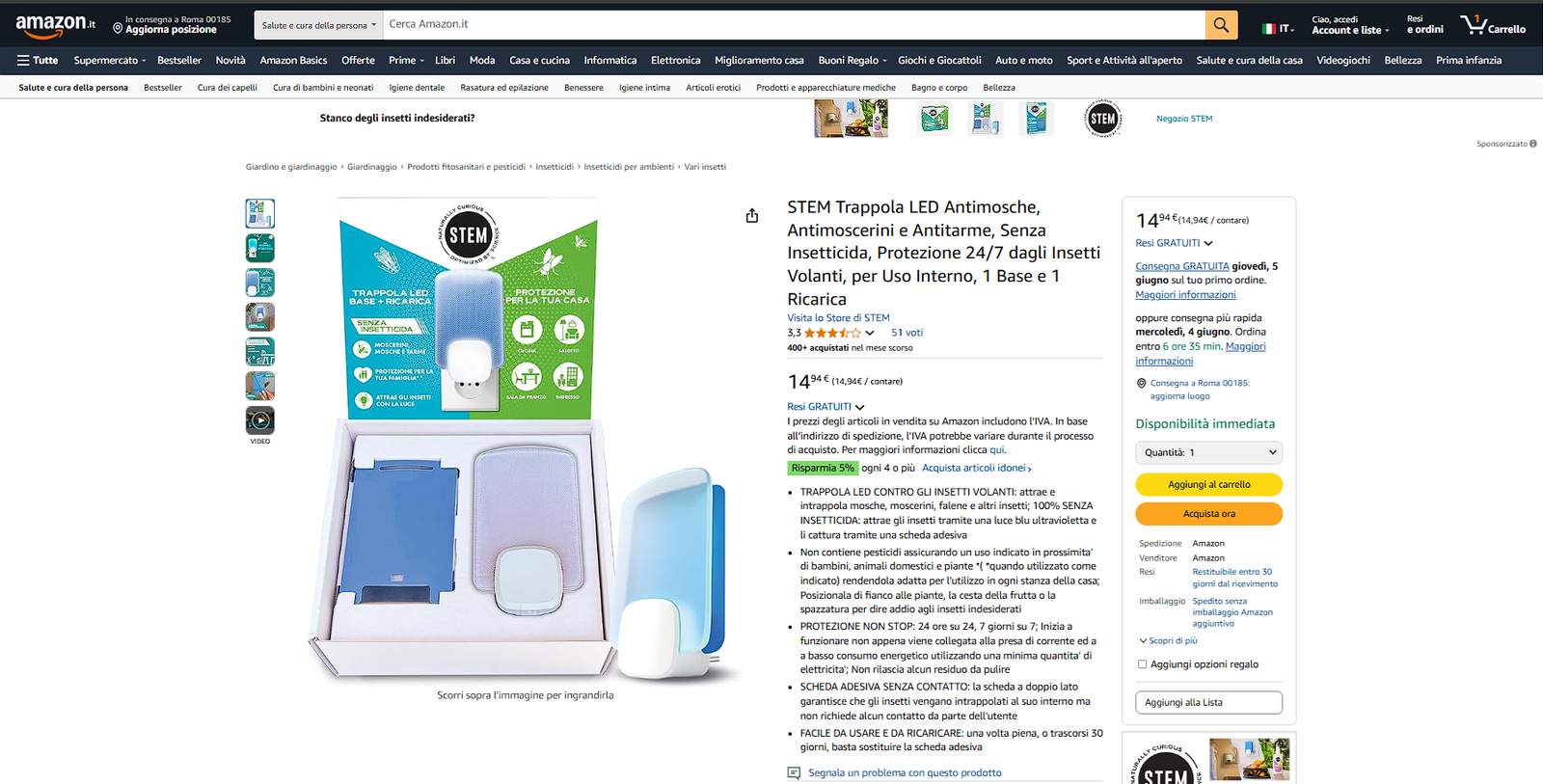
Task: Click the orange search magnifier button
Action: click(x=1221, y=25)
